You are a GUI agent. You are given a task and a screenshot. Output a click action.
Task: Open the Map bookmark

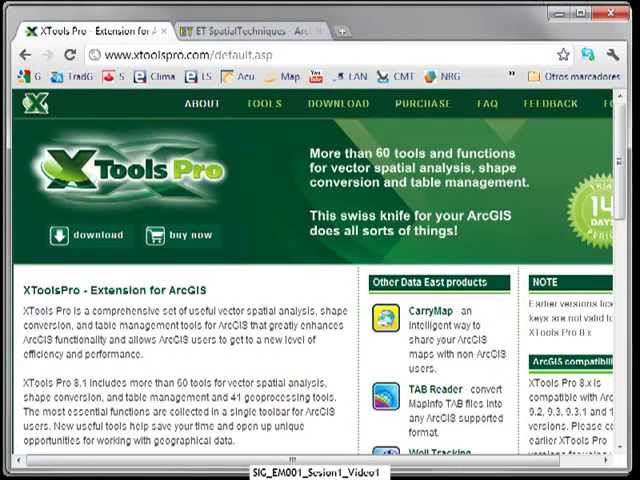point(282,76)
